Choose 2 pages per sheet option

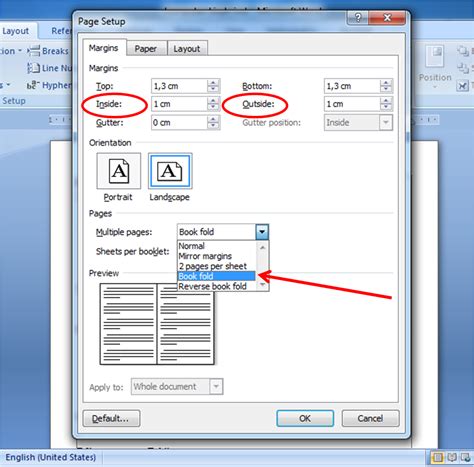(x=217, y=266)
